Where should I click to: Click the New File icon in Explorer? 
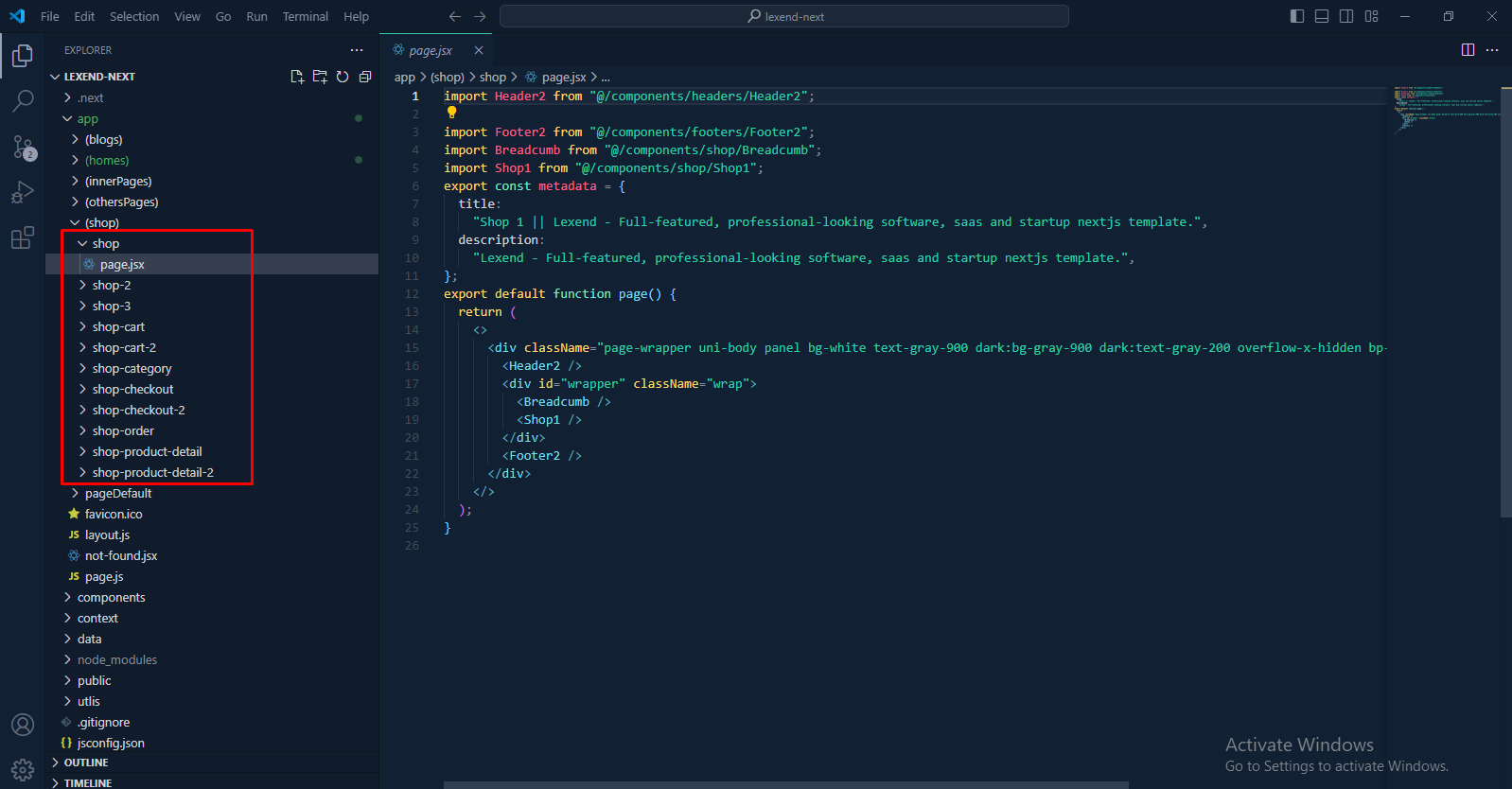[x=297, y=77]
